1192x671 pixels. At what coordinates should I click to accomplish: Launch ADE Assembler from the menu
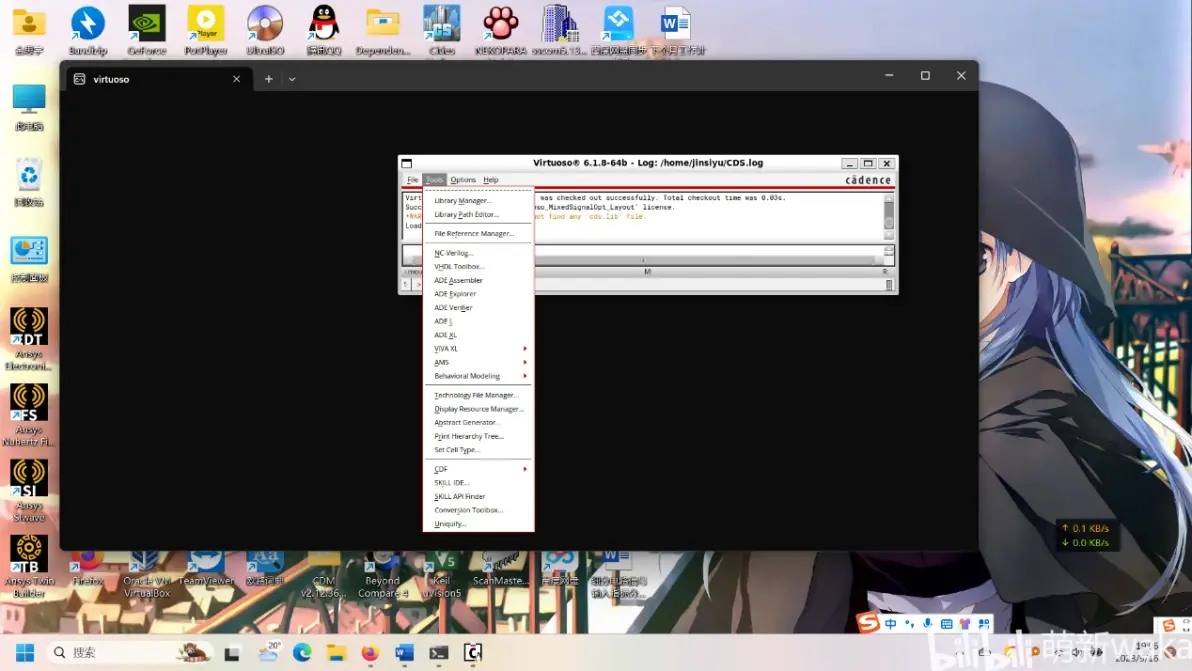click(x=478, y=280)
